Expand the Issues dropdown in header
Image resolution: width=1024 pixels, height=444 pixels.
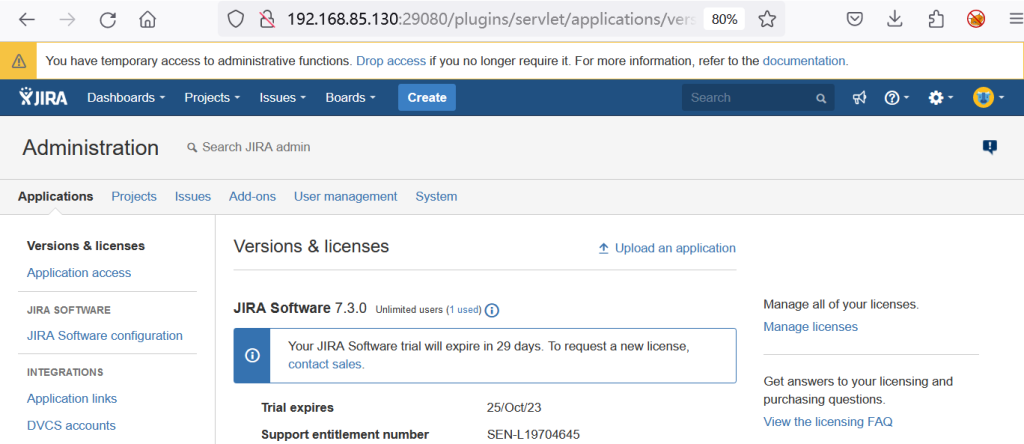[283, 97]
